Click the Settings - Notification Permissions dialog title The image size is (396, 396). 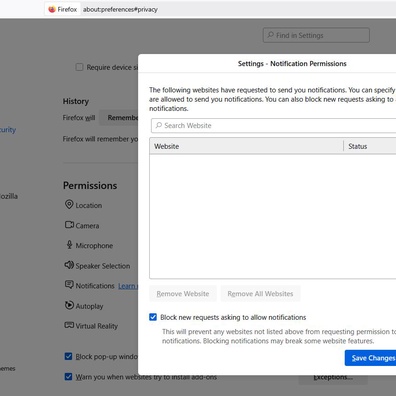[x=292, y=64]
